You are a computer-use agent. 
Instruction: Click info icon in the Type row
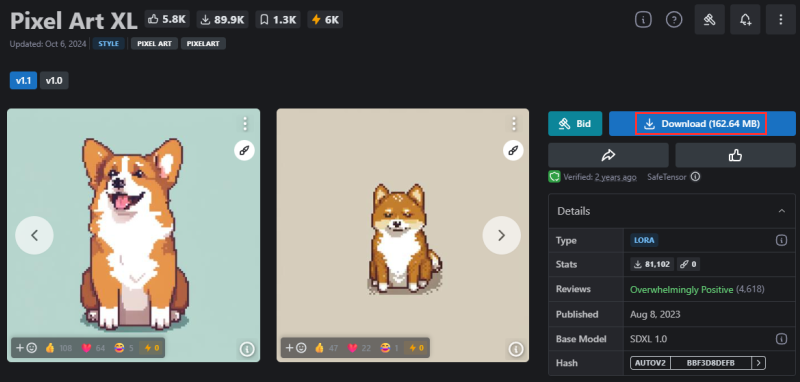pos(781,240)
